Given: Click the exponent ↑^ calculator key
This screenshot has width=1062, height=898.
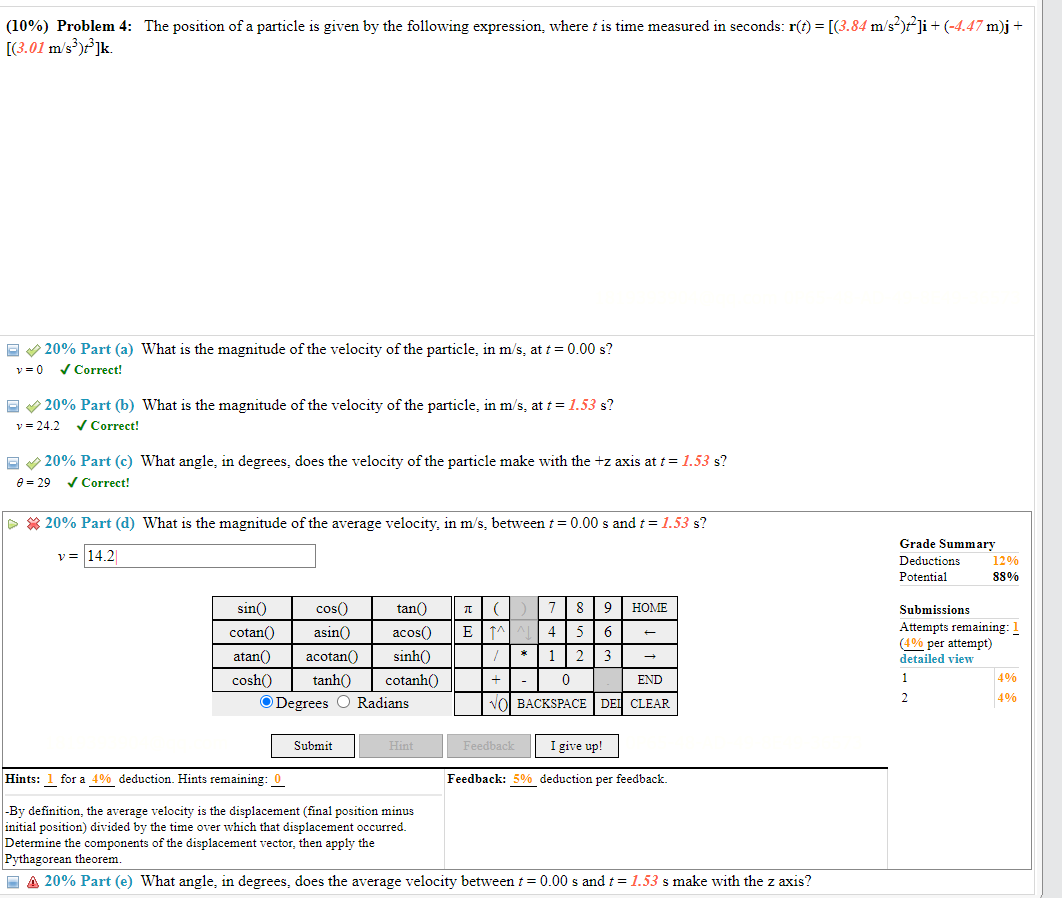Looking at the screenshot, I should (497, 631).
